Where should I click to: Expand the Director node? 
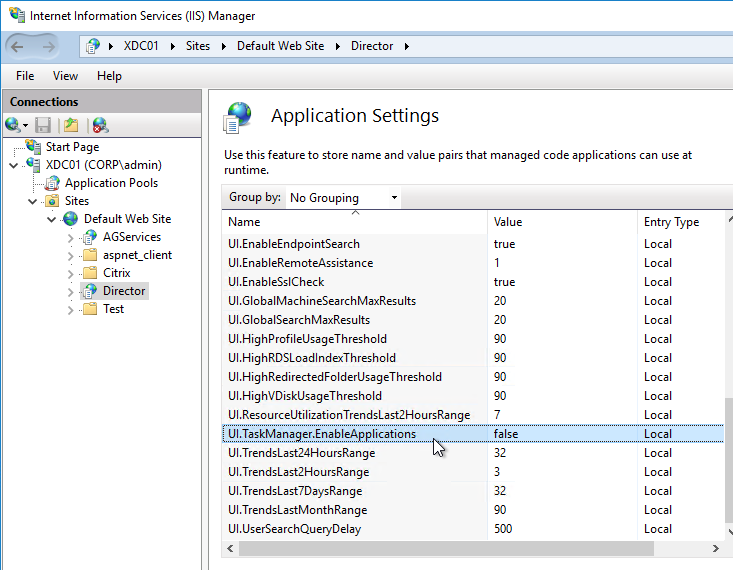[x=71, y=292]
